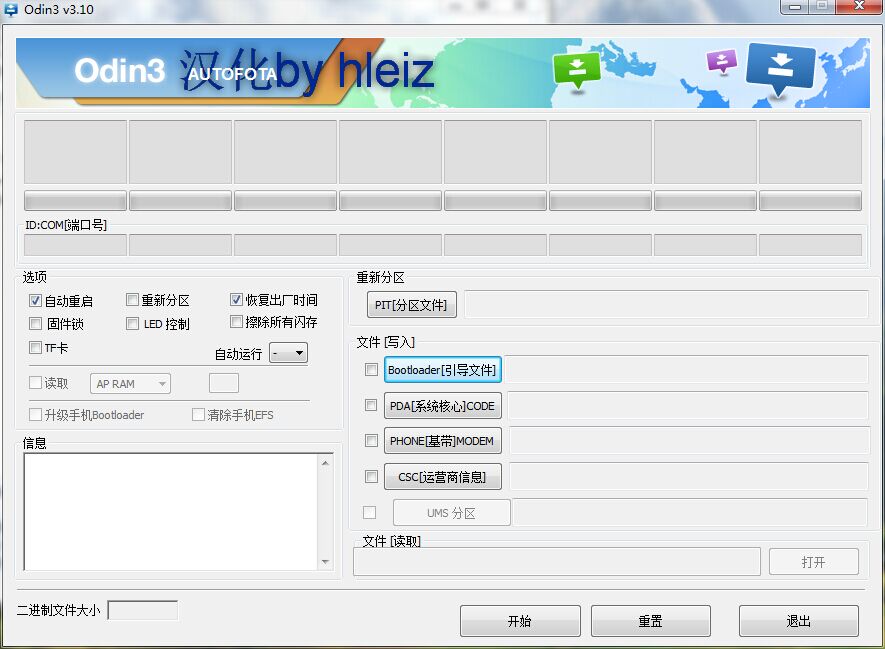Click the first ID:COM port slot
885x649 pixels.
pyautogui.click(x=76, y=245)
